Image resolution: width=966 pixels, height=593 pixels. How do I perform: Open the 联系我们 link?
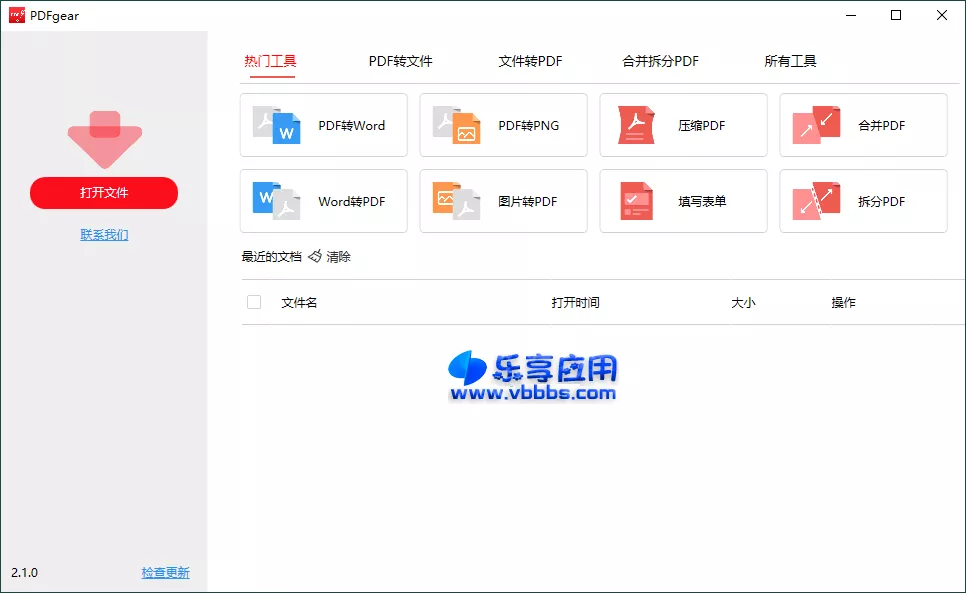104,233
